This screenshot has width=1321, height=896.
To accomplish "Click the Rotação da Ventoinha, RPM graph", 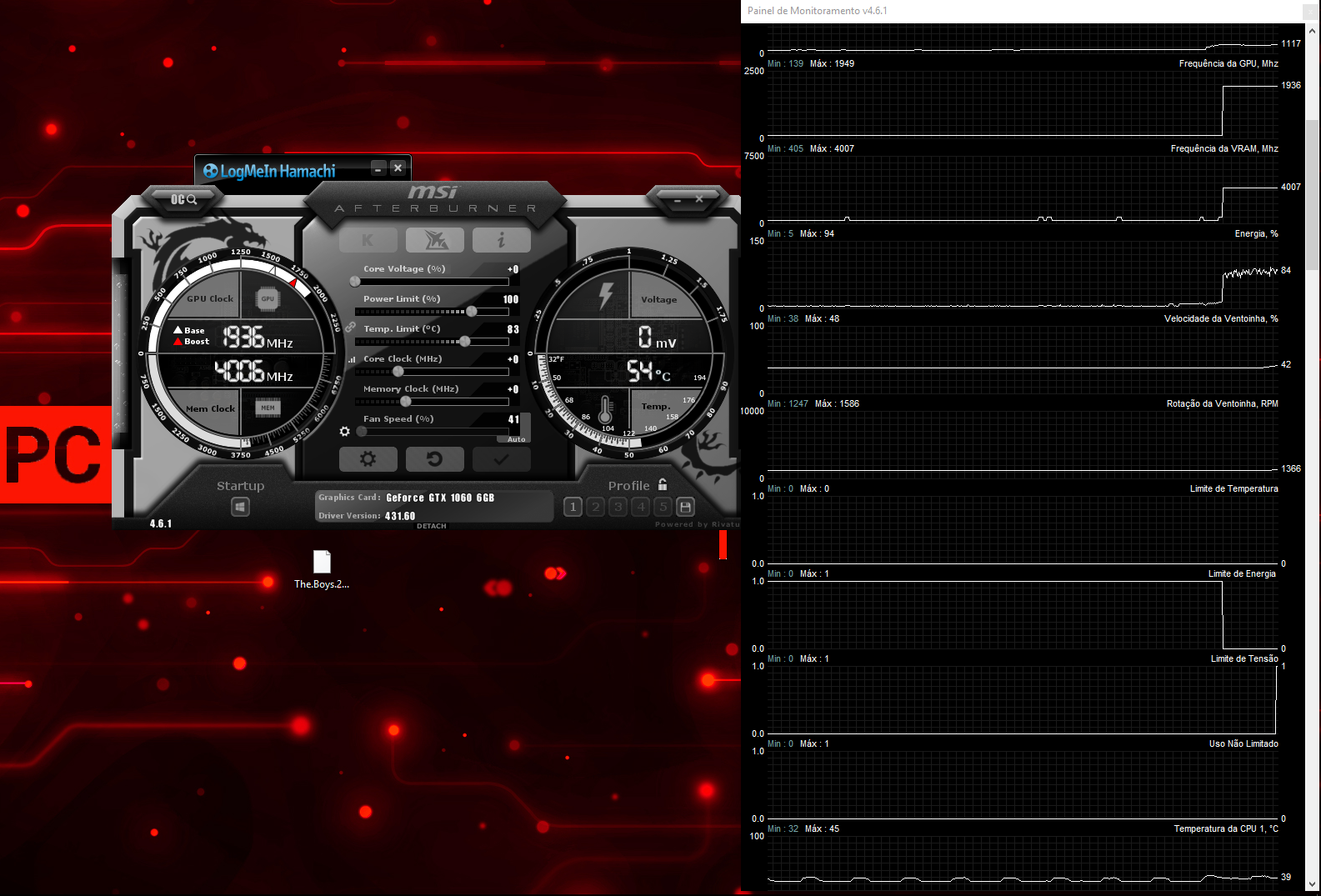I will pos(1023,445).
